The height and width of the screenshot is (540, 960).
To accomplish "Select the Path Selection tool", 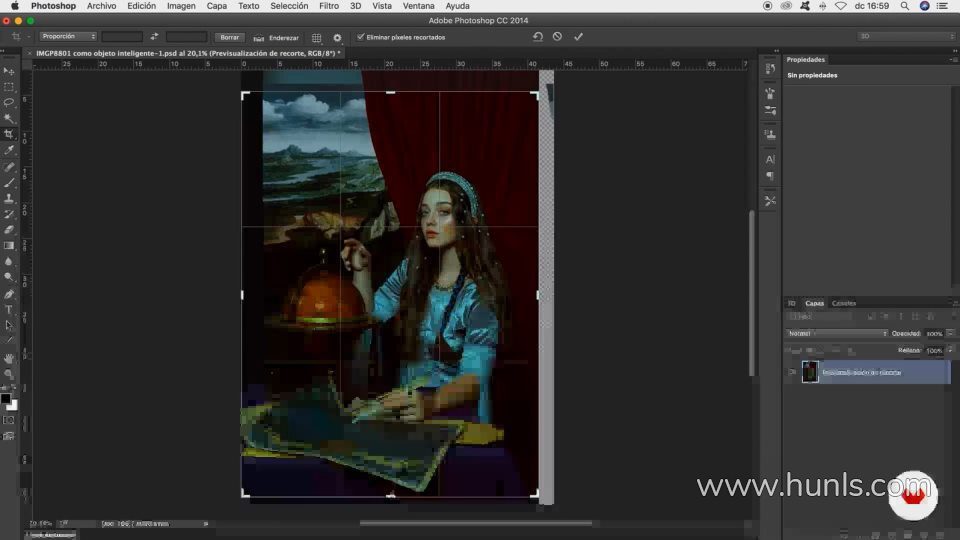I will (9, 326).
